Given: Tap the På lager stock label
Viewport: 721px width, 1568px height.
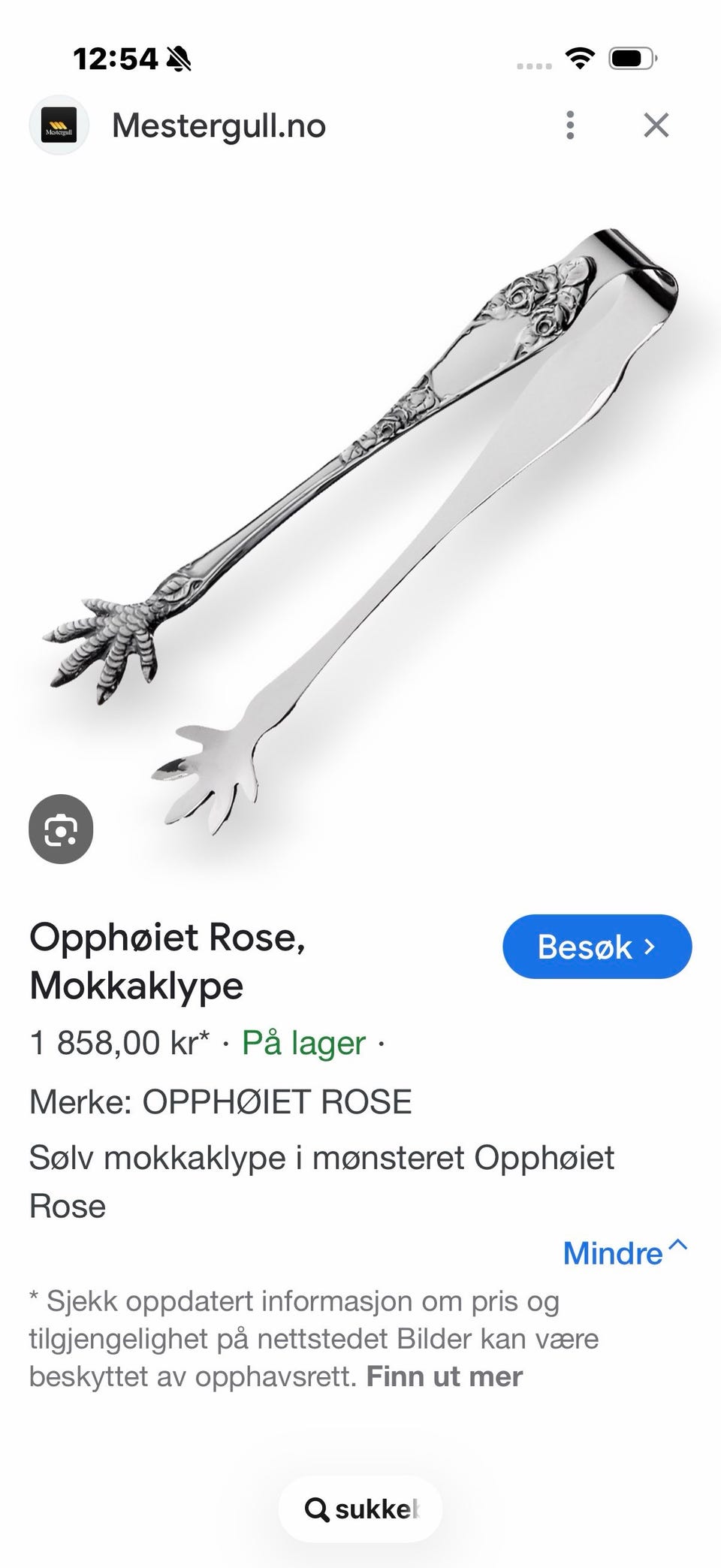Looking at the screenshot, I should click(303, 1043).
